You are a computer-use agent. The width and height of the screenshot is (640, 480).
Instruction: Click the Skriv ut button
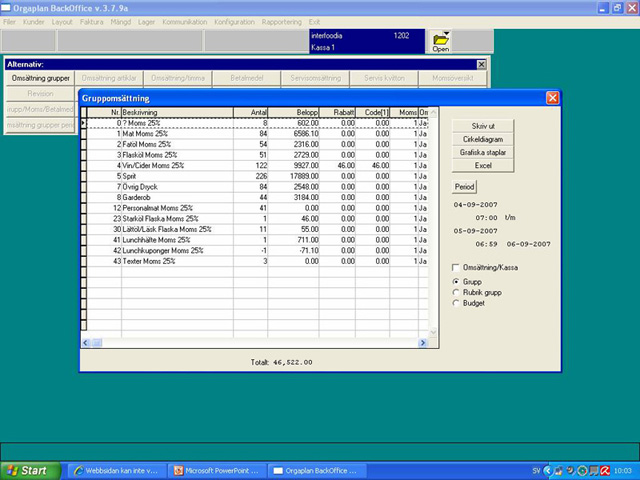coord(483,126)
